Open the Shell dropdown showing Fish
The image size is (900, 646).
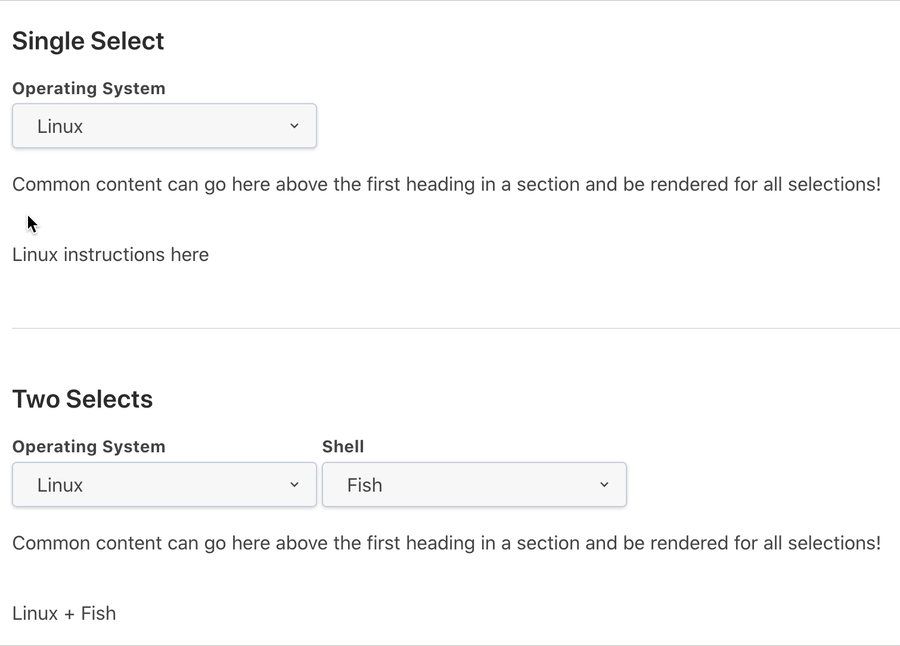(x=474, y=485)
